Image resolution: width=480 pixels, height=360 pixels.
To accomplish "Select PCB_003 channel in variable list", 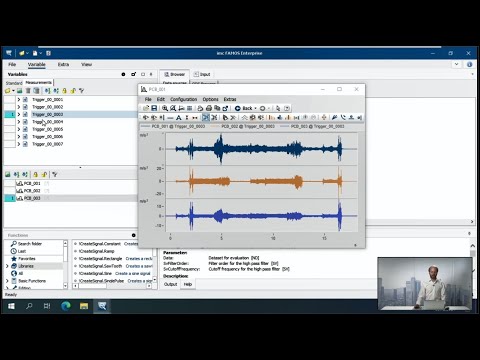I will coord(32,198).
